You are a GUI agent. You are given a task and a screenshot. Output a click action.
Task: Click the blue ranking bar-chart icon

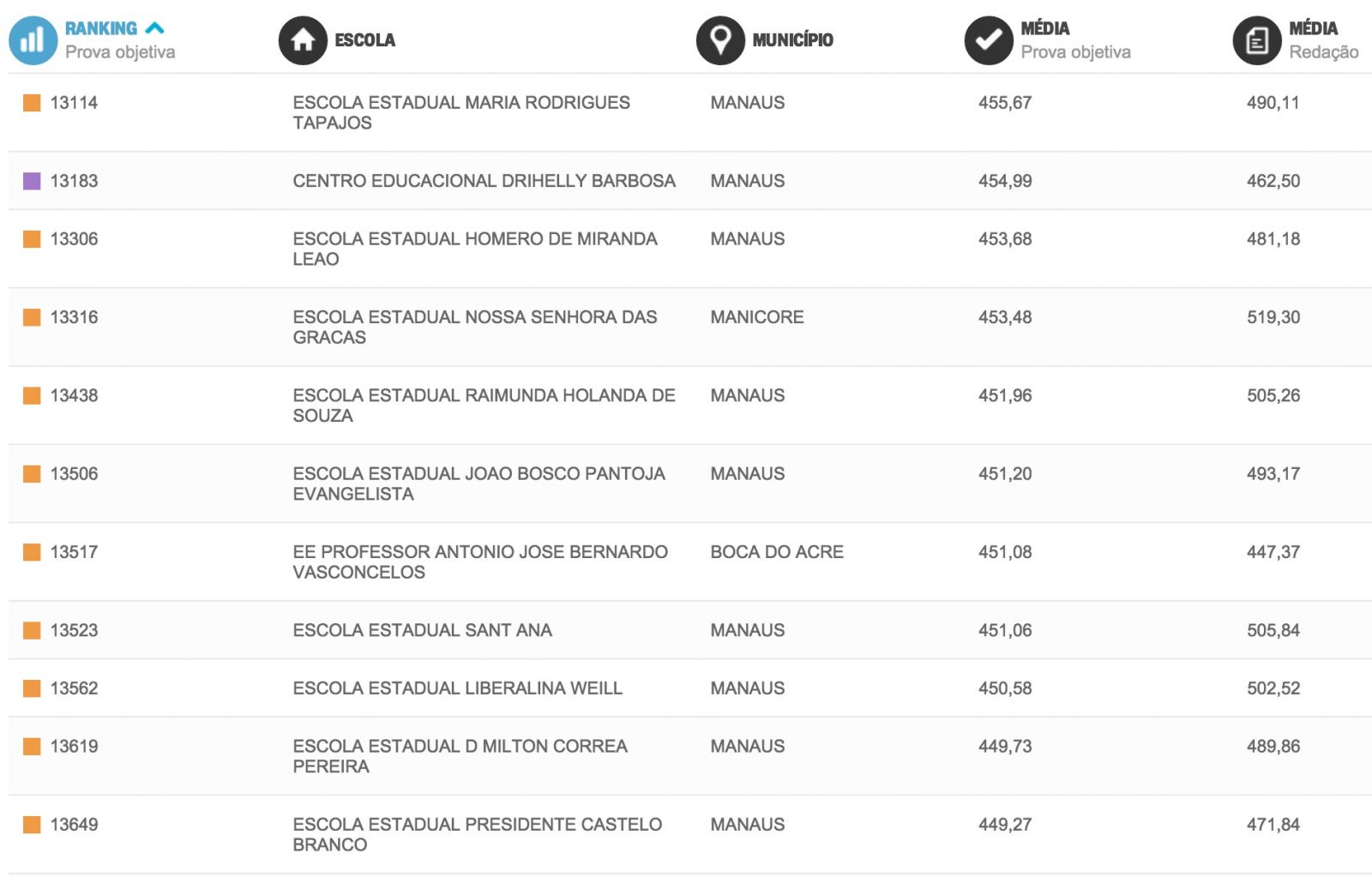(x=33, y=40)
